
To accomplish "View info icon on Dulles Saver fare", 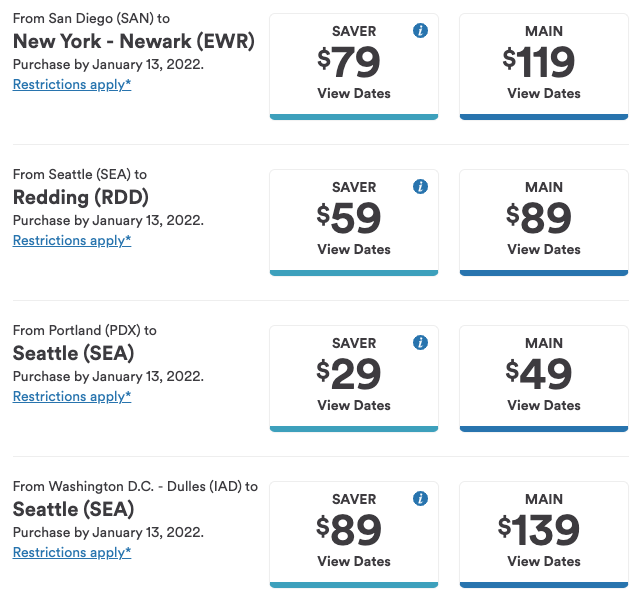I will [420, 498].
